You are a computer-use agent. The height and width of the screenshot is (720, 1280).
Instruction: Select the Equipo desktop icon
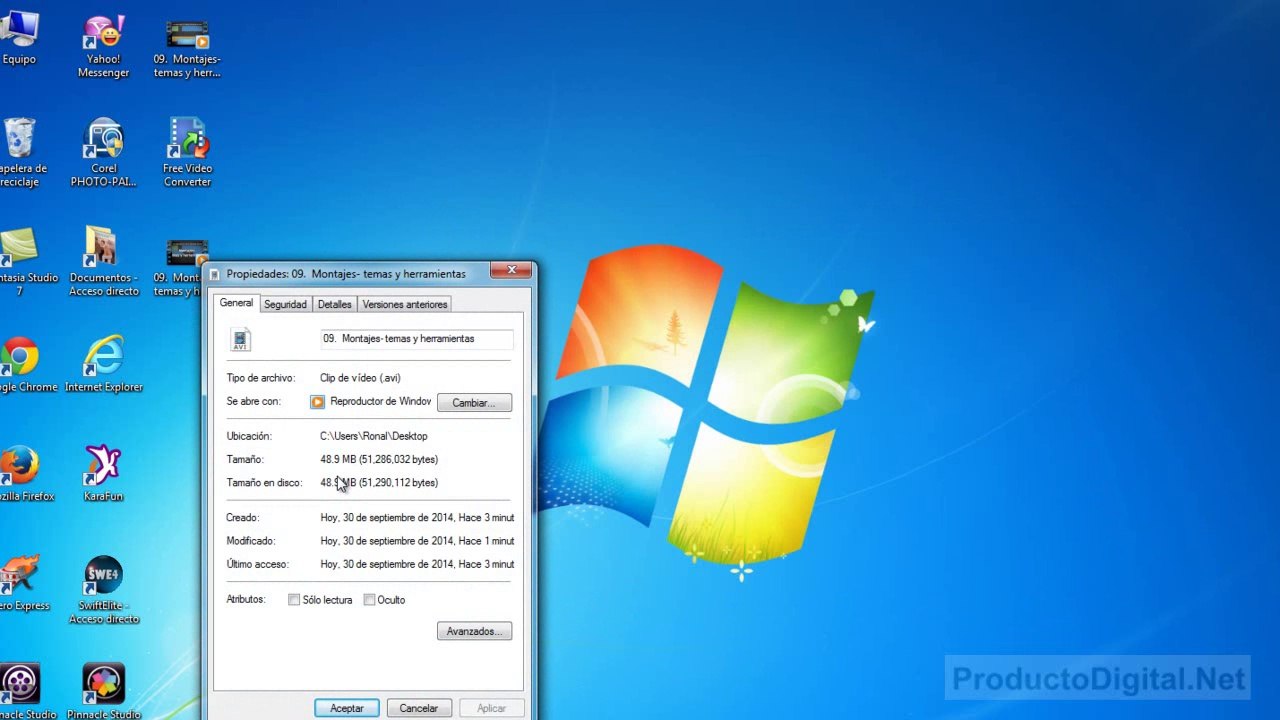19,38
